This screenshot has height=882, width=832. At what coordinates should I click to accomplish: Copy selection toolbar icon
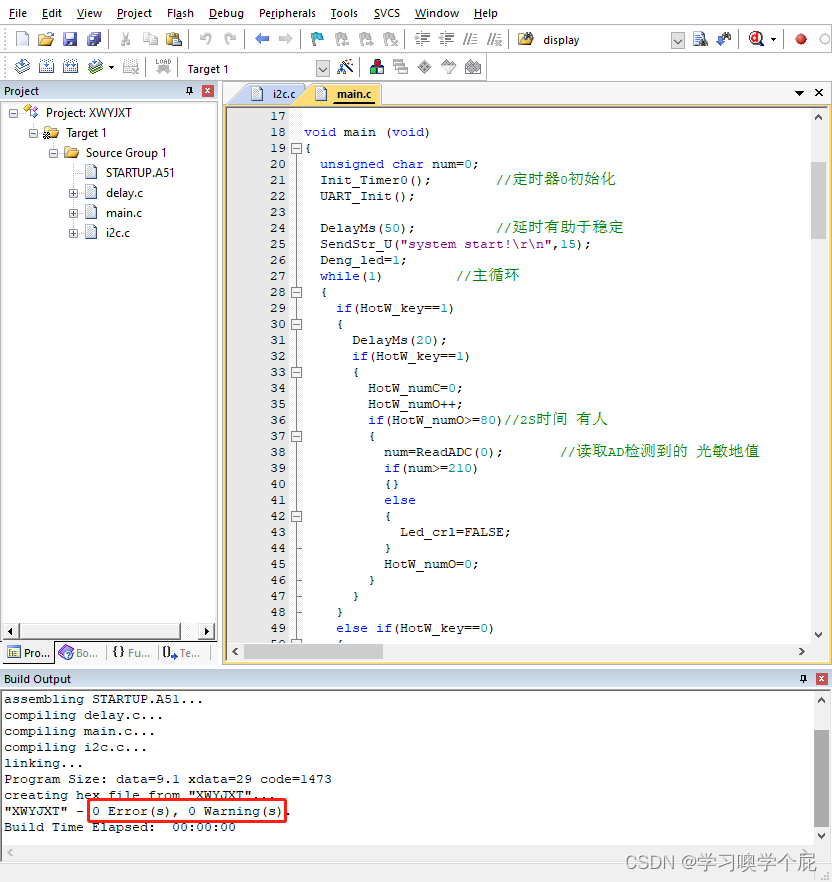[x=150, y=39]
